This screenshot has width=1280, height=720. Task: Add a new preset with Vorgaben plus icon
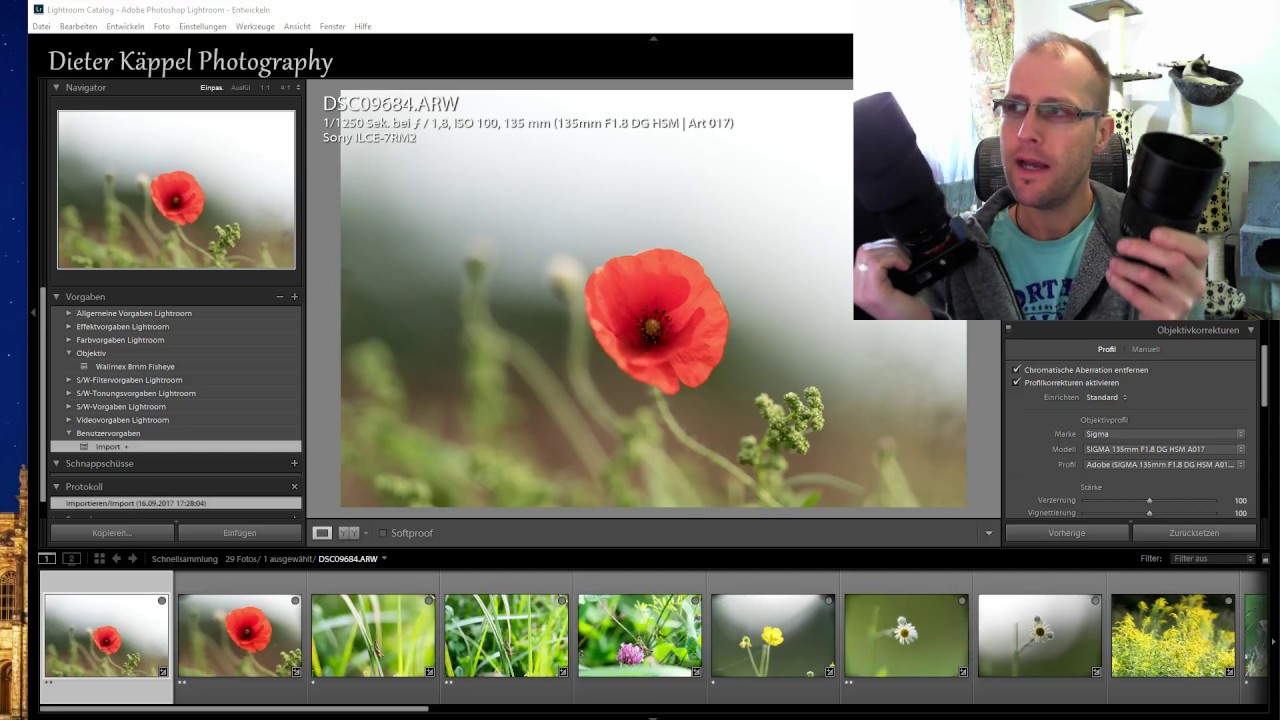point(294,297)
